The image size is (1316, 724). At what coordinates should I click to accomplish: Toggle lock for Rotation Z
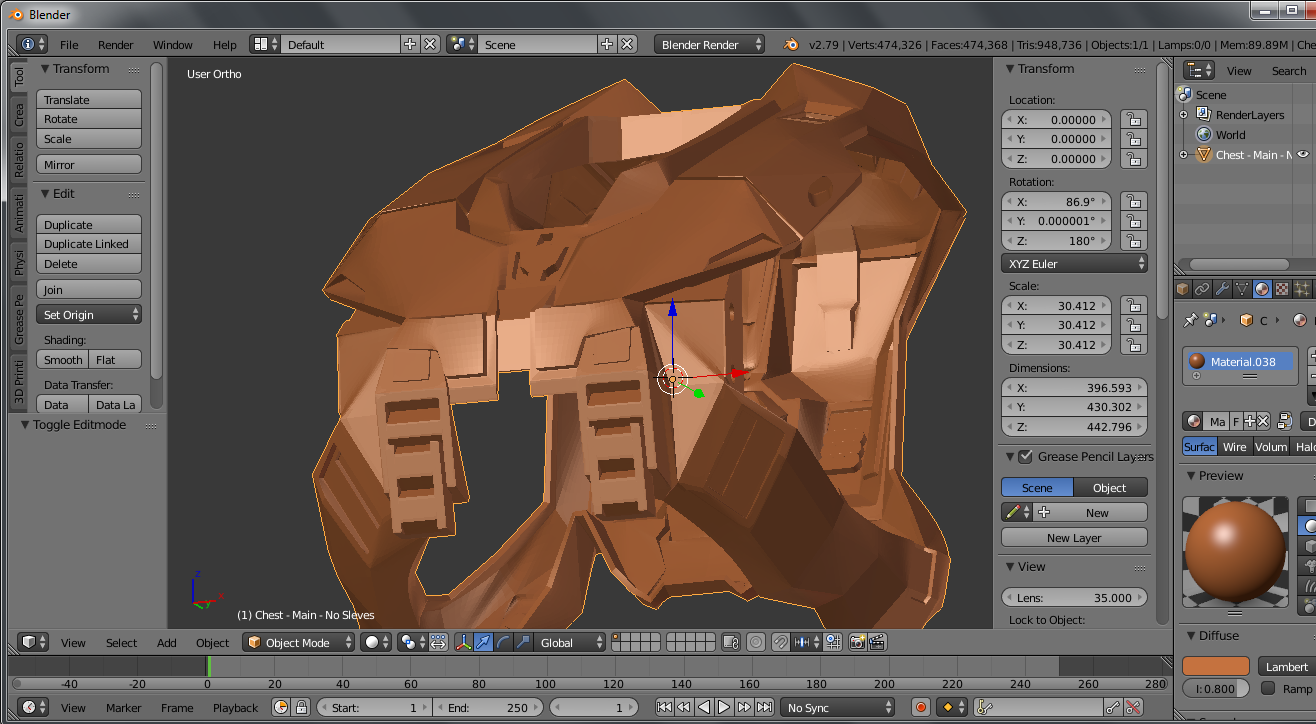coord(1132,241)
